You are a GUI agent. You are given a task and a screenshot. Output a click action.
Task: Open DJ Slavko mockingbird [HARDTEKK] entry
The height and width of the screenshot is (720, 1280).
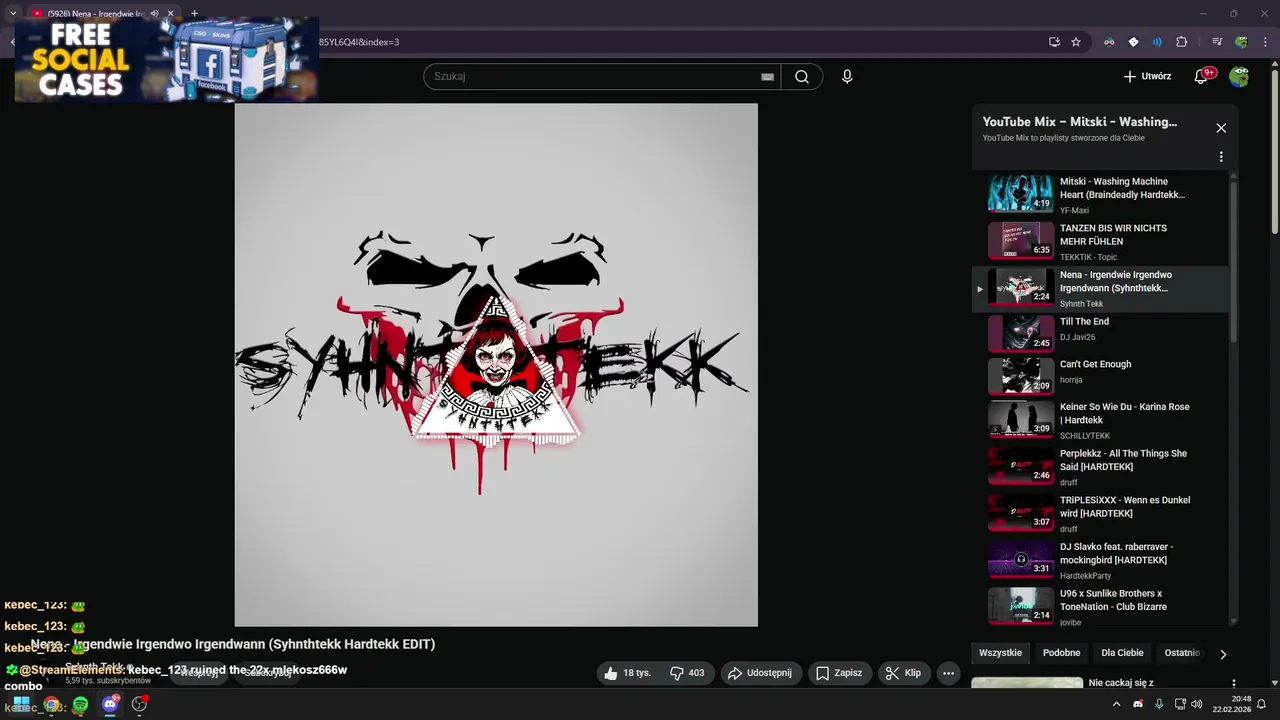click(1100, 561)
